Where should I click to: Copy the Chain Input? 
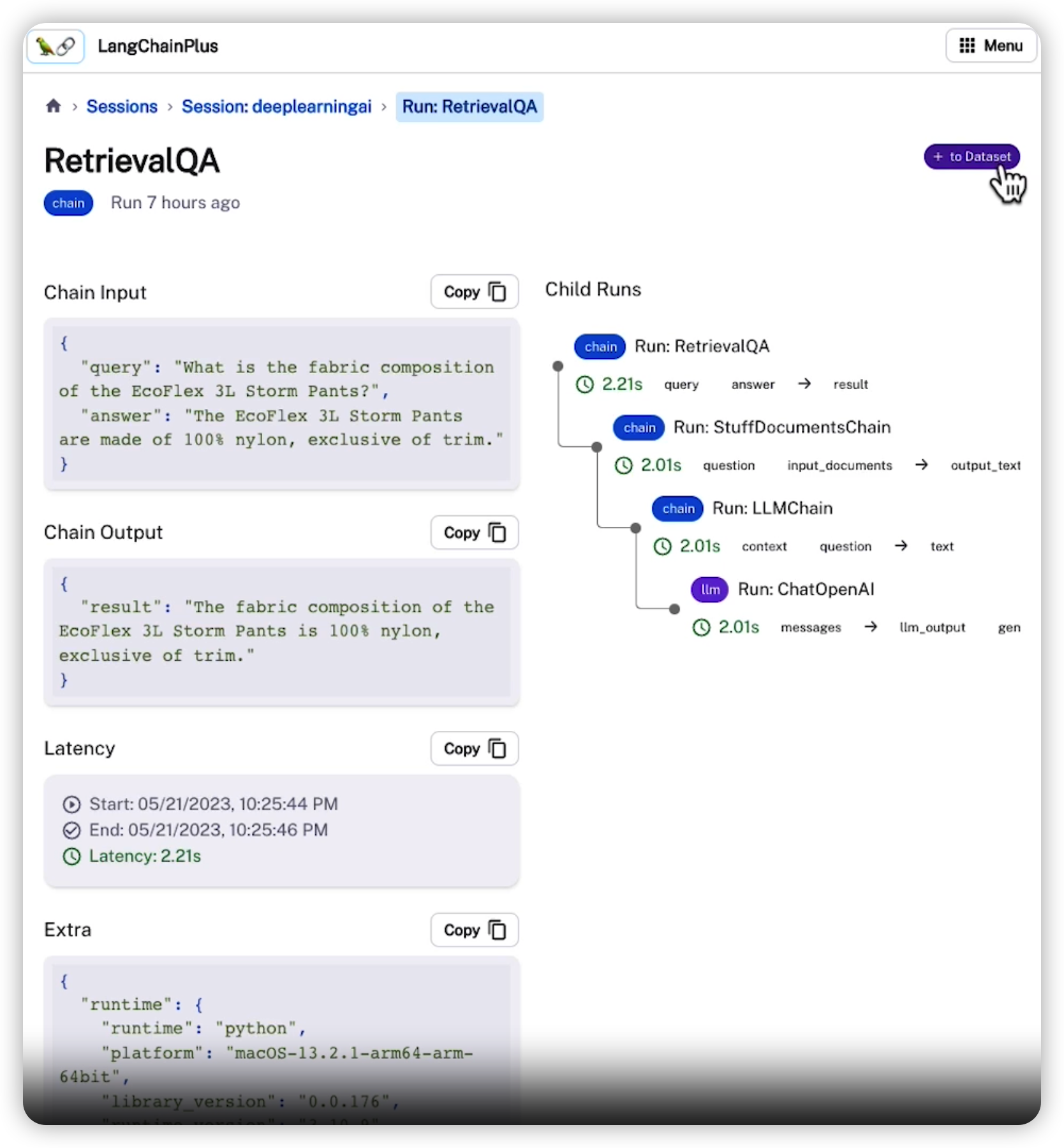pyautogui.click(x=475, y=292)
